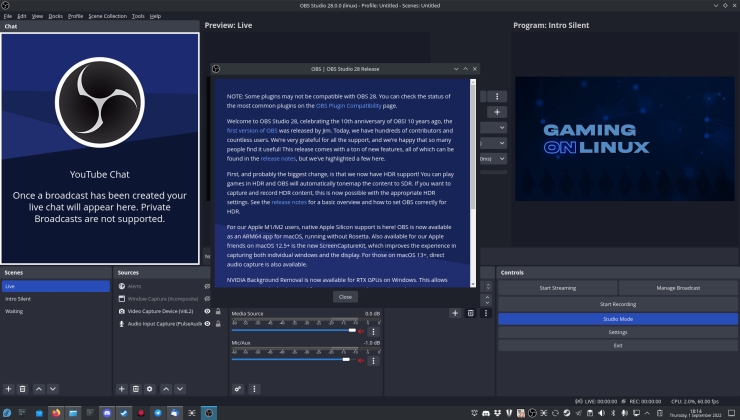Open the duration (ms) dropdown
This screenshot has width=740, height=420.
(x=494, y=159)
